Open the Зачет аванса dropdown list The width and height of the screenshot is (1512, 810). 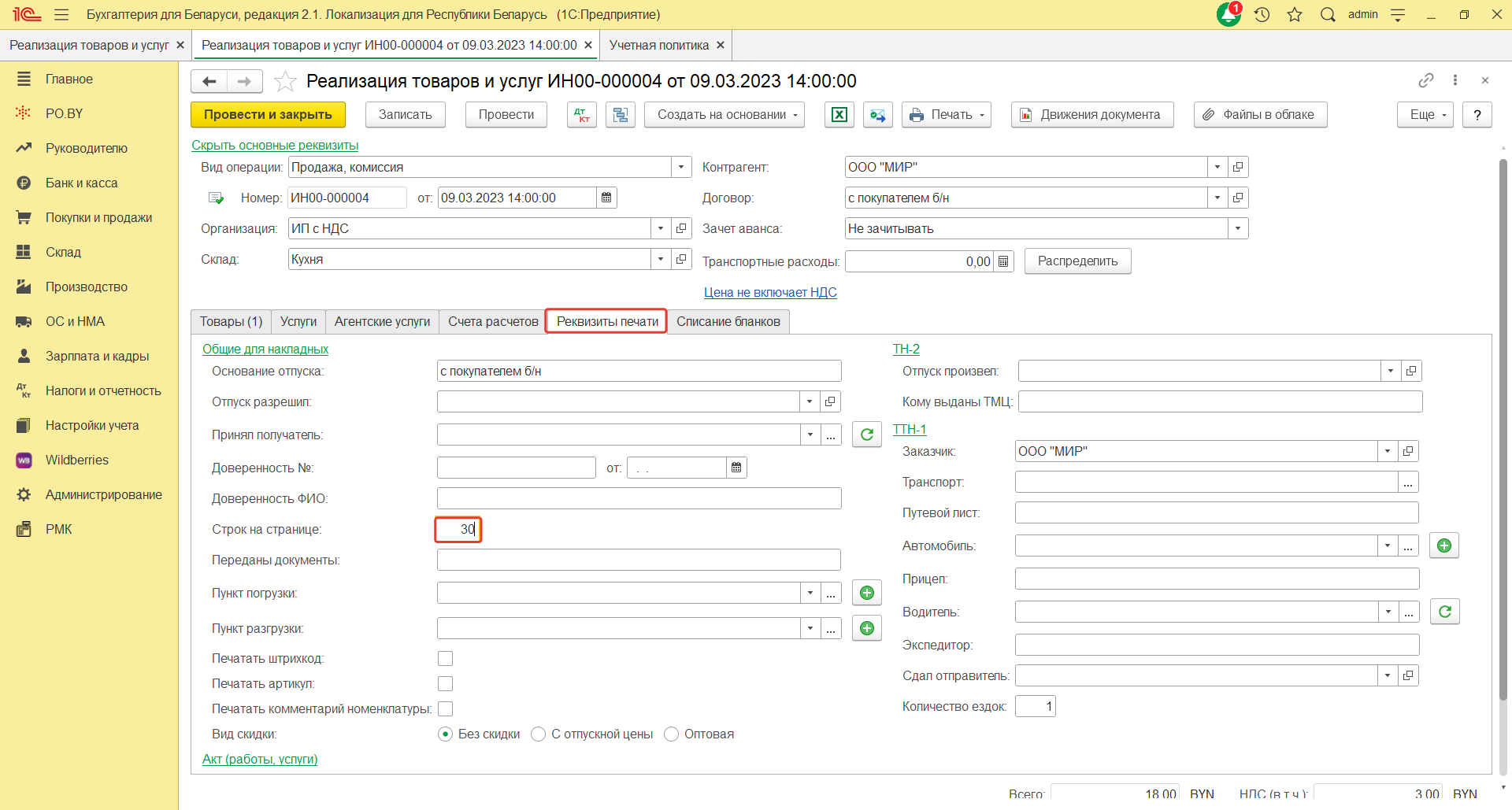(x=1238, y=228)
